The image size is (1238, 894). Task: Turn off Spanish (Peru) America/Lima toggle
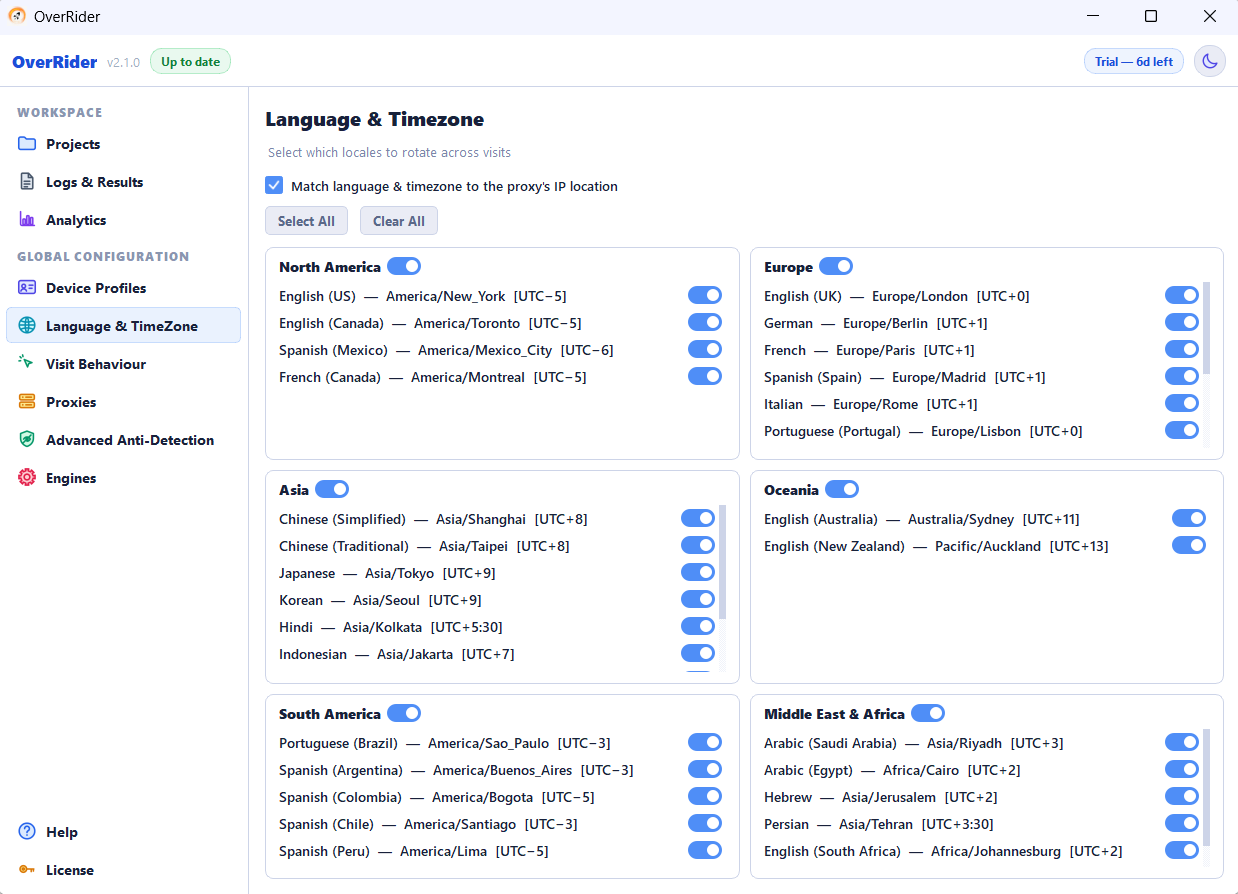point(705,850)
